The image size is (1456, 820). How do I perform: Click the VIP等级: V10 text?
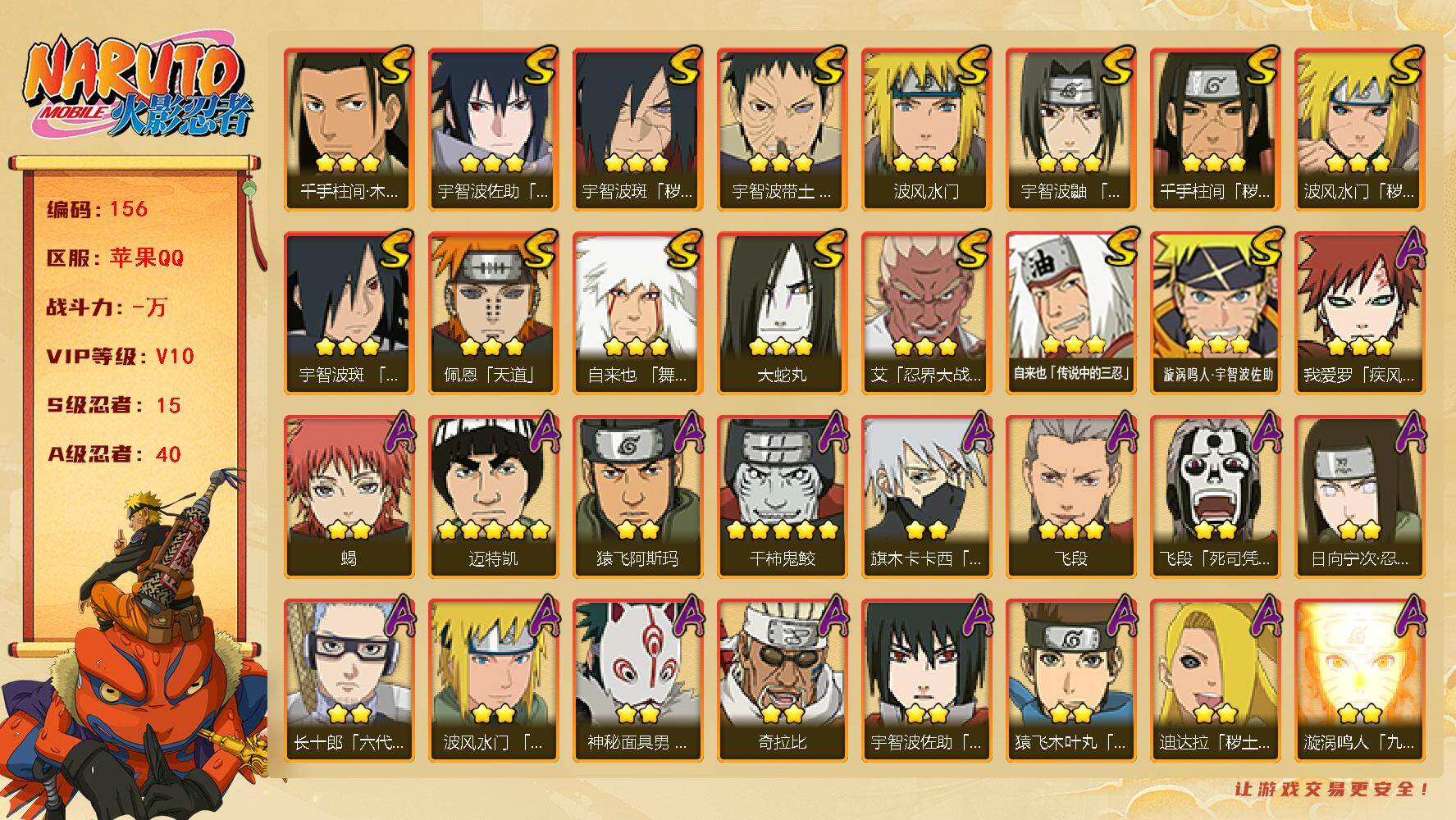[121, 356]
